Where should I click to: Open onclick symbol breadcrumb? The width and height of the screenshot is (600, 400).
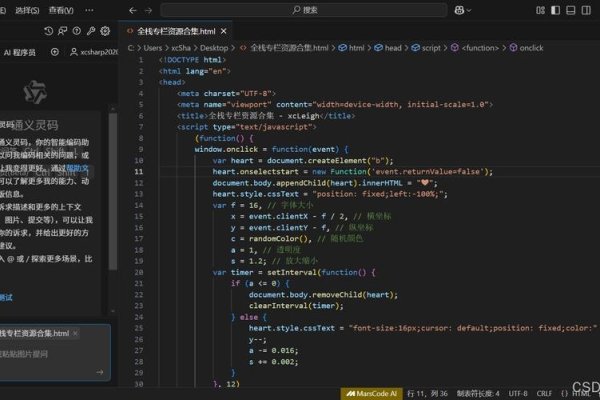526,48
